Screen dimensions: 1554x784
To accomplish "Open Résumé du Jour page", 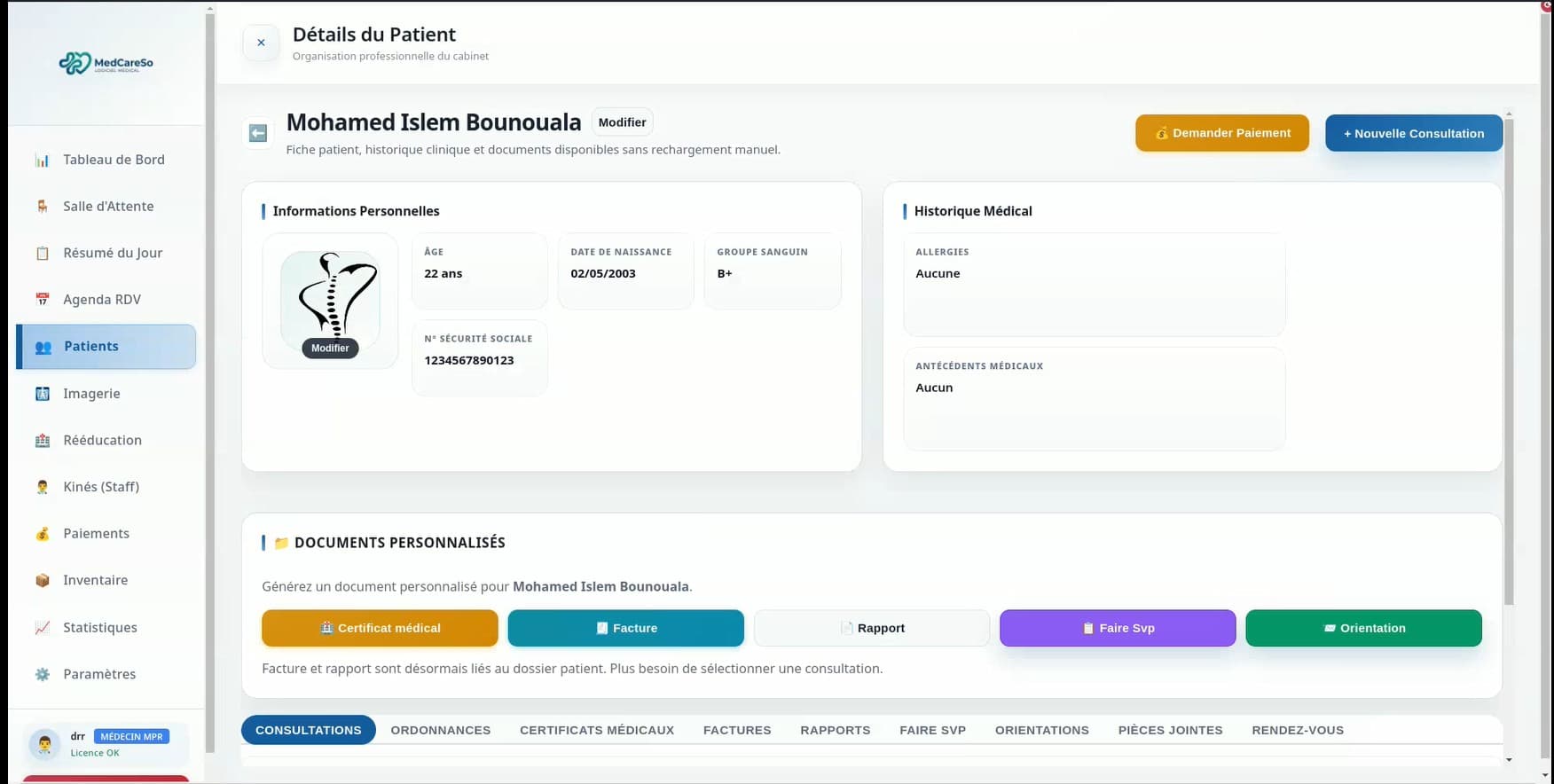I will coord(106,253).
